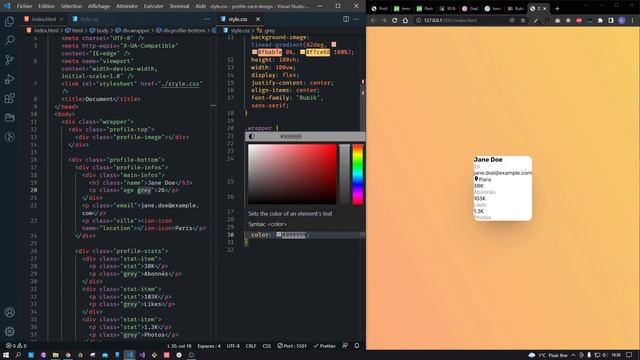Toggle color mode in color picker header
The height and width of the screenshot is (360, 640).
pos(251,136)
